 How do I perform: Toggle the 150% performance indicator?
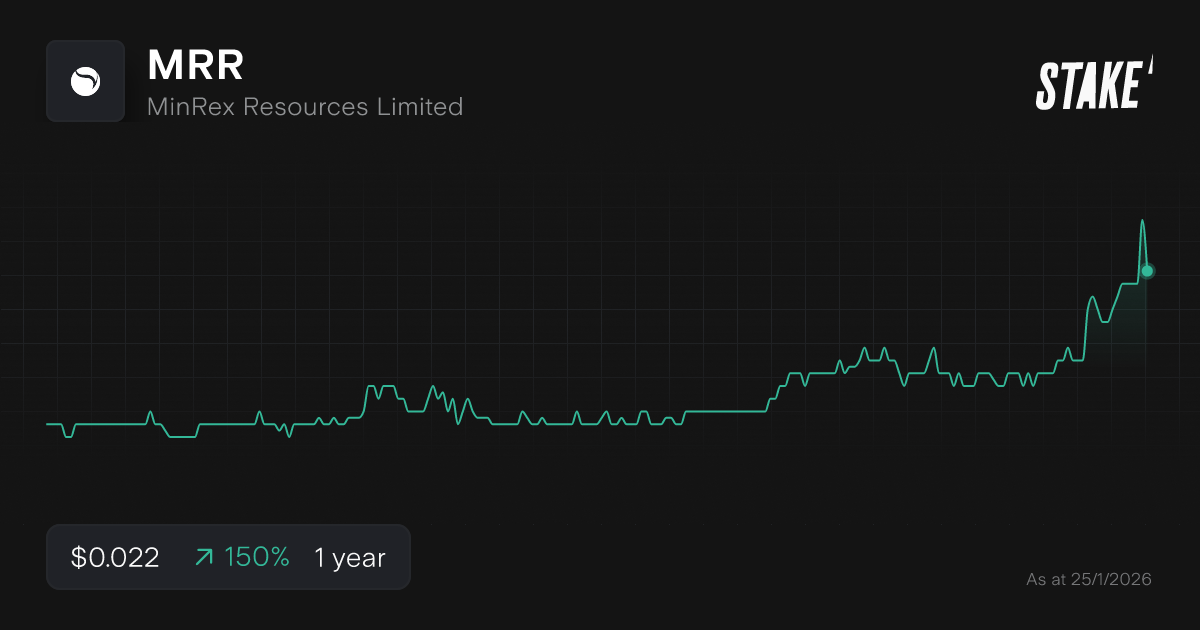(256, 556)
